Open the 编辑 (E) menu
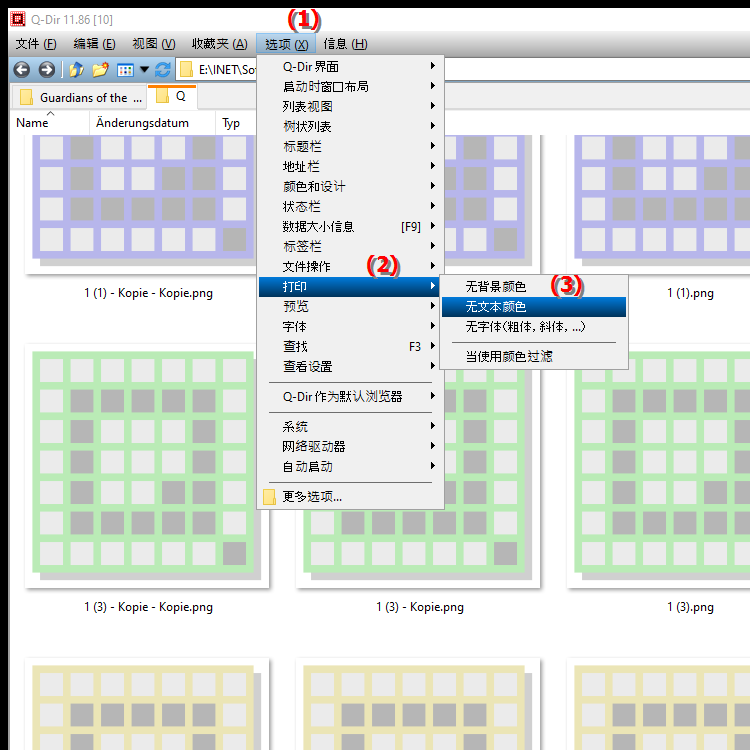 (94, 44)
